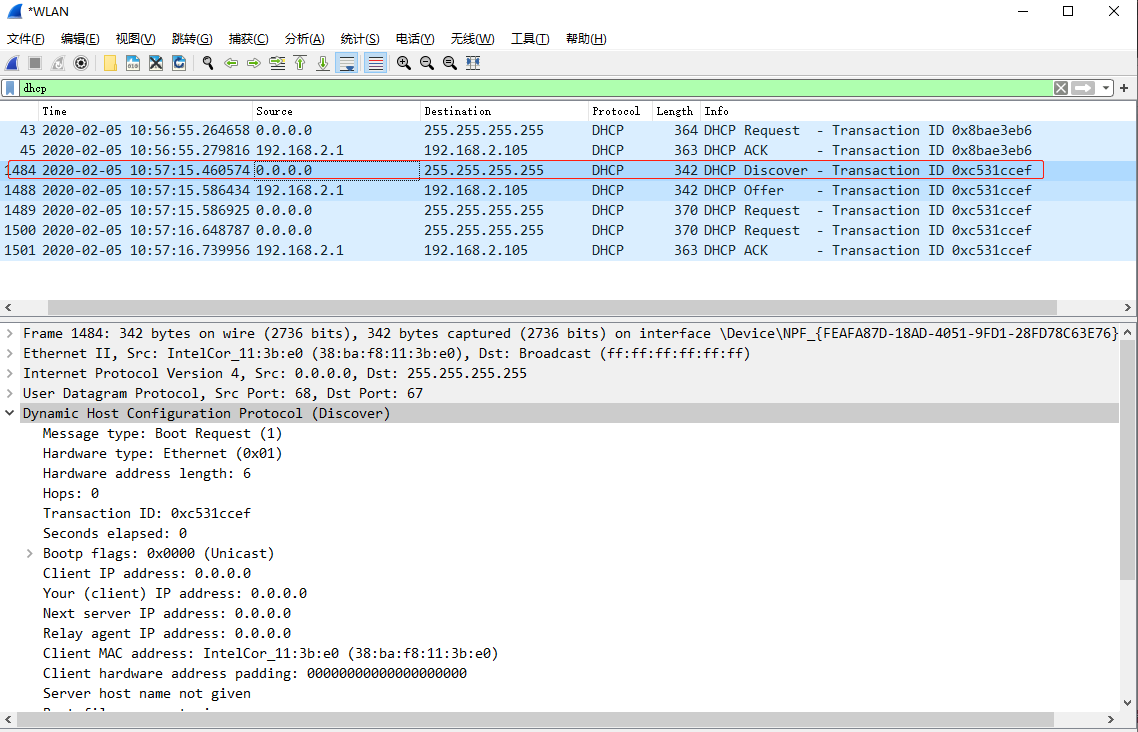Apply the display filter with the arrow button

[x=1082, y=88]
